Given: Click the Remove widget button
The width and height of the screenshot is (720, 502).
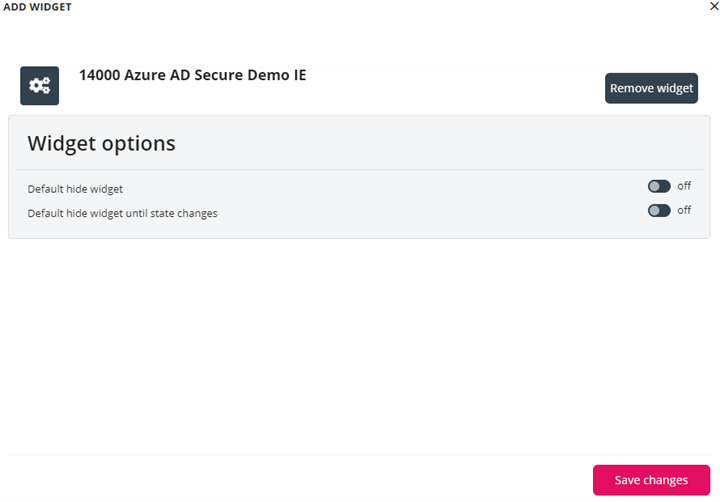Looking at the screenshot, I should pos(651,88).
